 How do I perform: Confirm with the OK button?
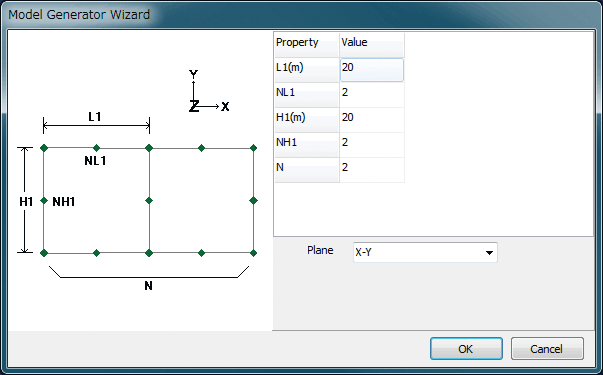(466, 349)
